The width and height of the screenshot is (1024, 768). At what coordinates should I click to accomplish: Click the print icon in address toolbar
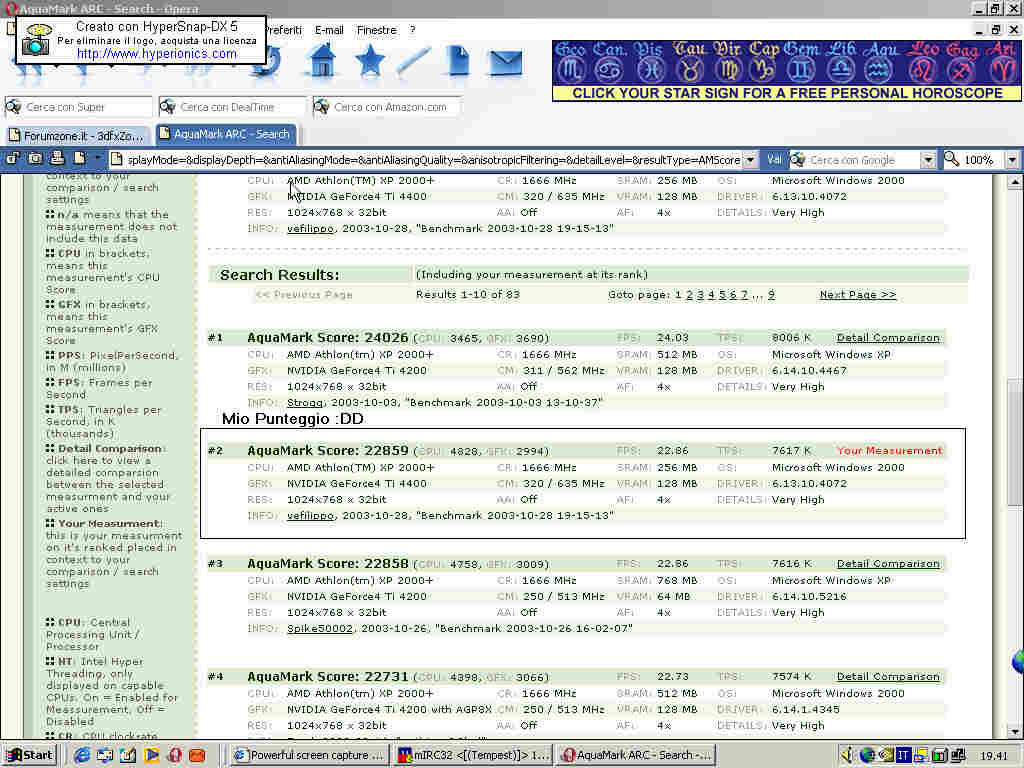pyautogui.click(x=57, y=159)
